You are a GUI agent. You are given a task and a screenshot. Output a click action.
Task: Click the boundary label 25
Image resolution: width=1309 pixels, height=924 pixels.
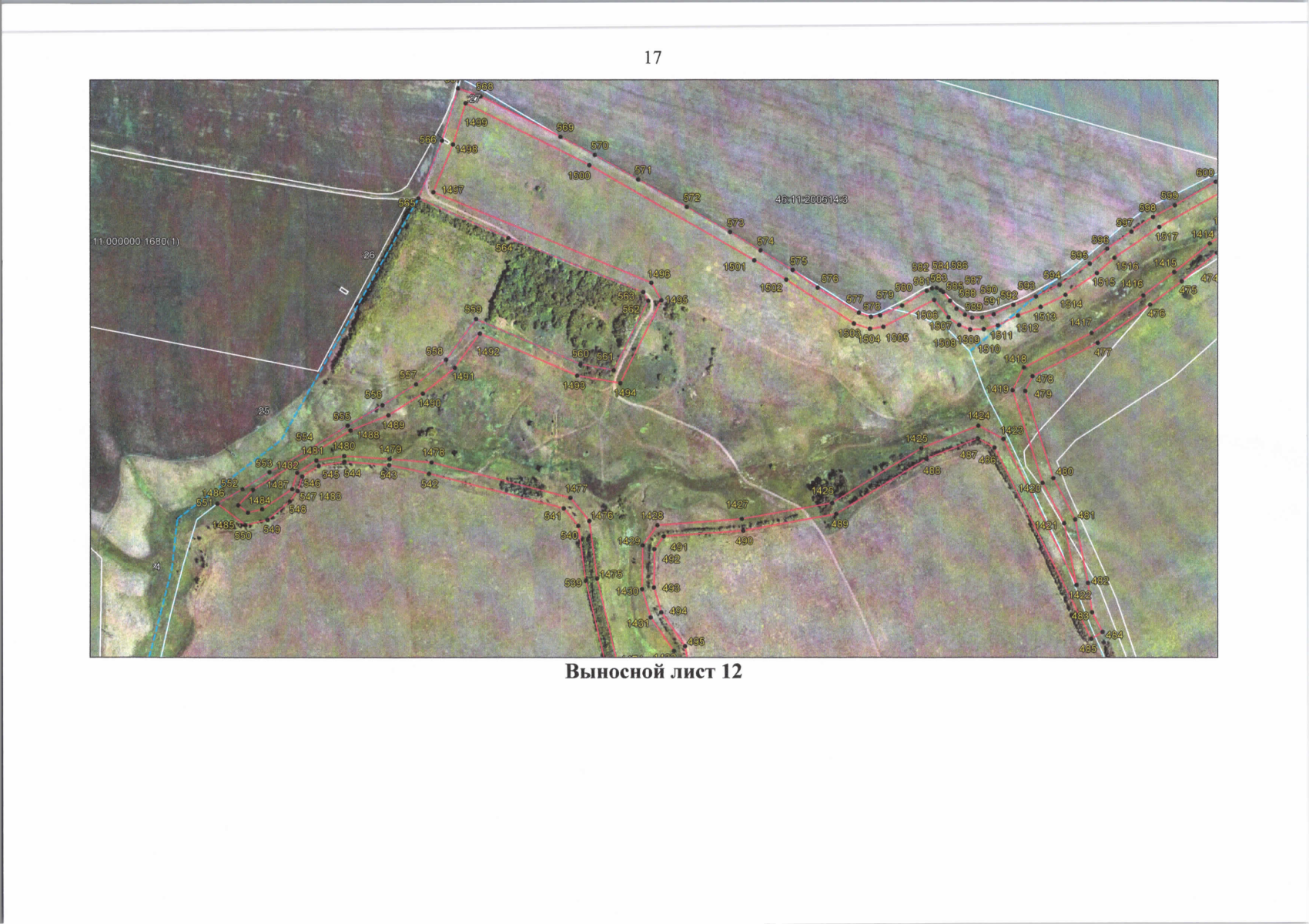[x=263, y=411]
